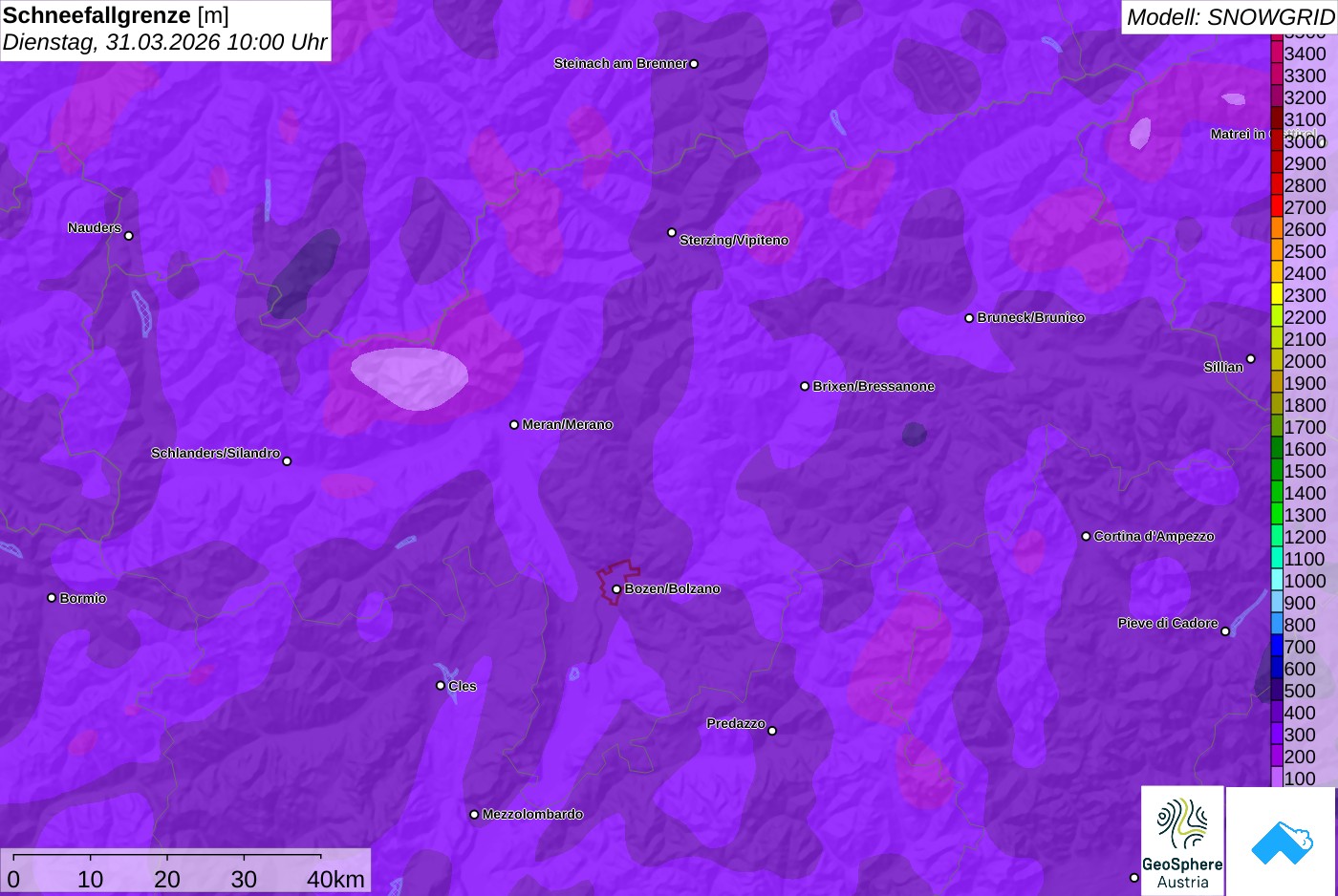Select the "Cles" town label
This screenshot has width=1338, height=896.
[x=463, y=687]
